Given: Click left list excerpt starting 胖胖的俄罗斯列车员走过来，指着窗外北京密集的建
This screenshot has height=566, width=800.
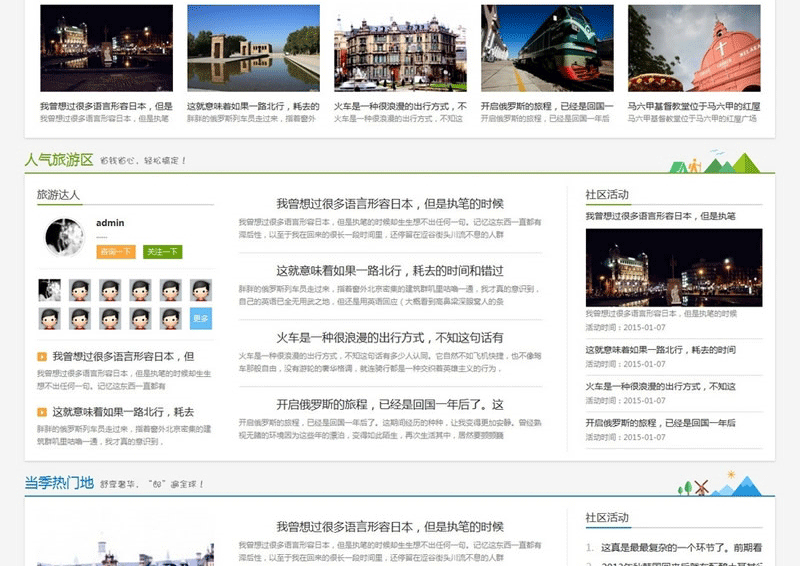Looking at the screenshot, I should click(x=124, y=435).
